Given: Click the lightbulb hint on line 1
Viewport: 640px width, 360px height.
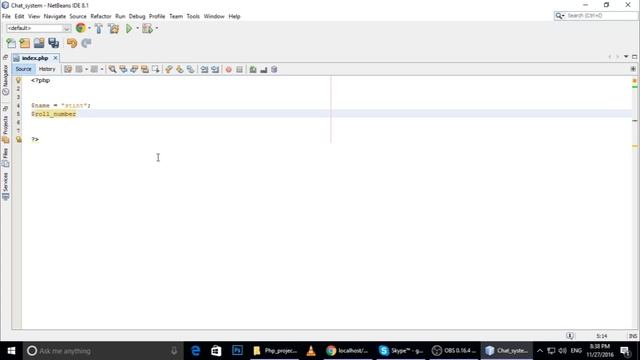Looking at the screenshot, I should tap(18, 80).
